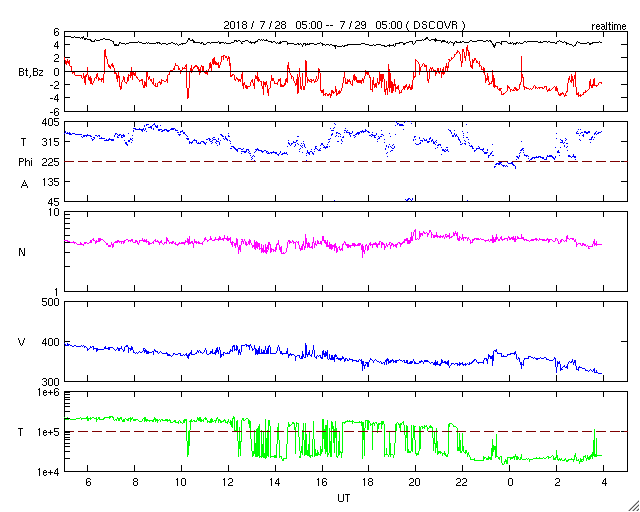Click the '405' tick label on Phi panel
The height and width of the screenshot is (512, 640).
click(51, 122)
